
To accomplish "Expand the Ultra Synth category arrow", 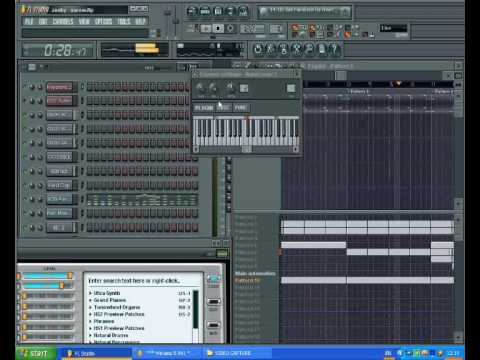I will pyautogui.click(x=90, y=293).
